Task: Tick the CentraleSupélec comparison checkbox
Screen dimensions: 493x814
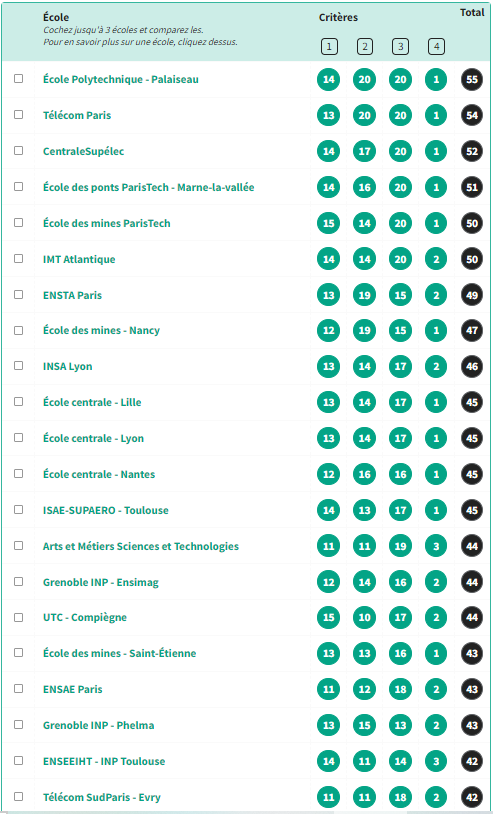Action: click(19, 151)
